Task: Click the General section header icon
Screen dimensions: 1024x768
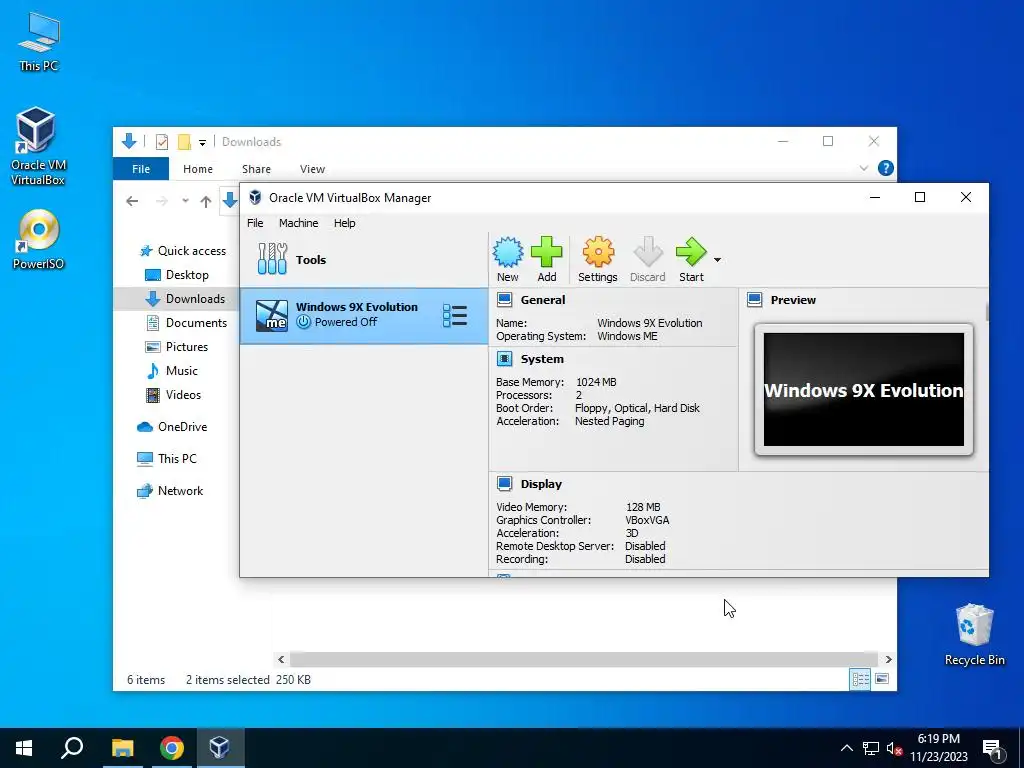Action: (504, 300)
